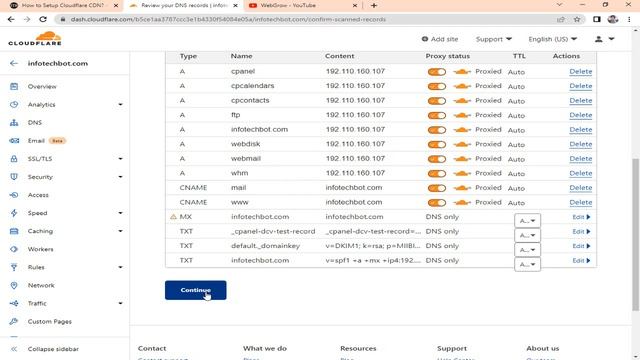Viewport: 640px width, 360px height.
Task: Toggle proxy for mail CNAME record
Action: 437,188
